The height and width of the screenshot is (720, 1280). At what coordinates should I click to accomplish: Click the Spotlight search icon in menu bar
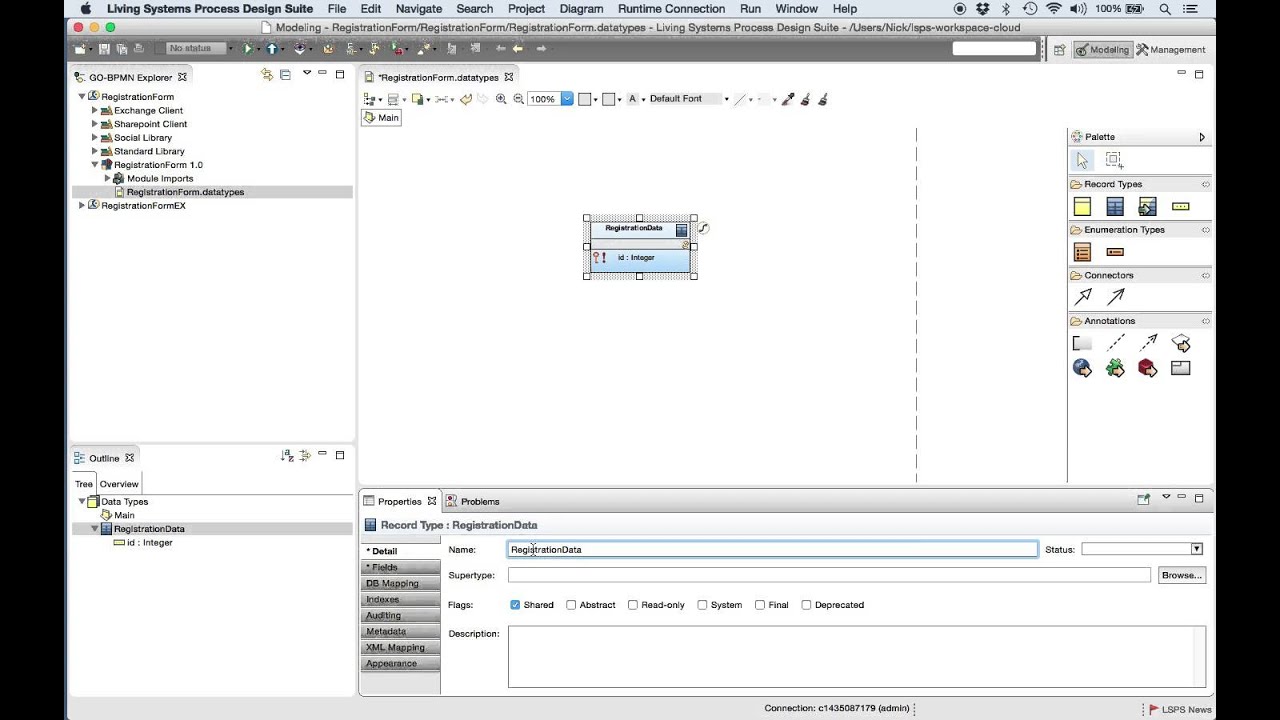[1165, 9]
